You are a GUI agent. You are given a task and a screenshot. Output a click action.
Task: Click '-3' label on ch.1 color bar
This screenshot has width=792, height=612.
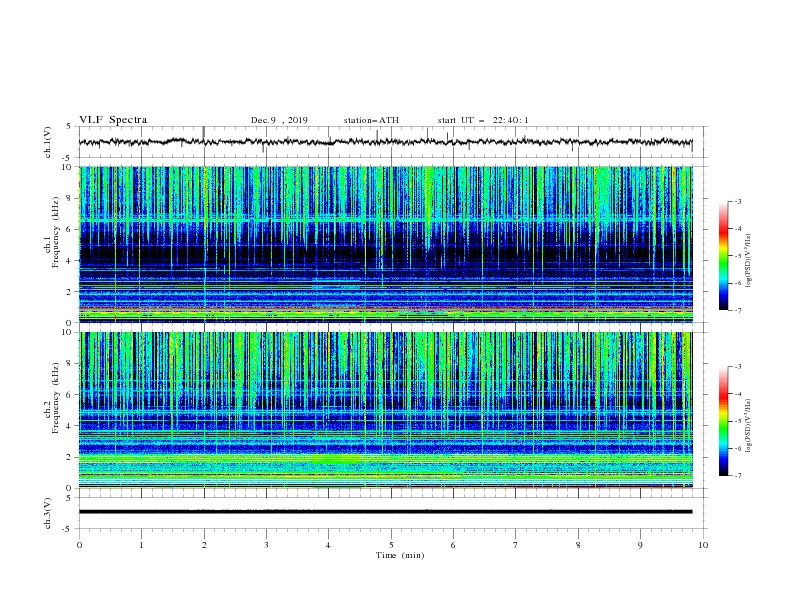tap(738, 201)
